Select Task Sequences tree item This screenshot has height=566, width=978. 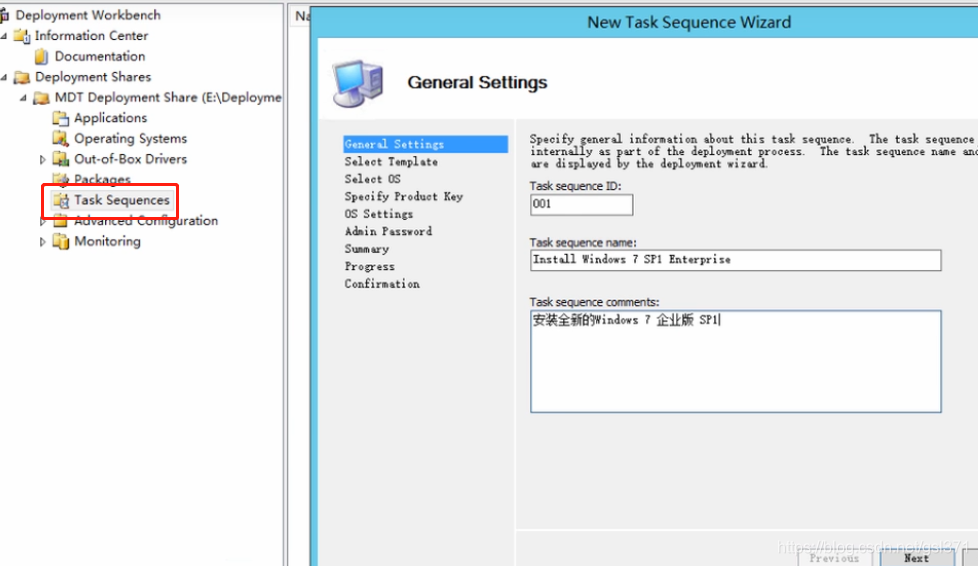pyautogui.click(x=122, y=200)
